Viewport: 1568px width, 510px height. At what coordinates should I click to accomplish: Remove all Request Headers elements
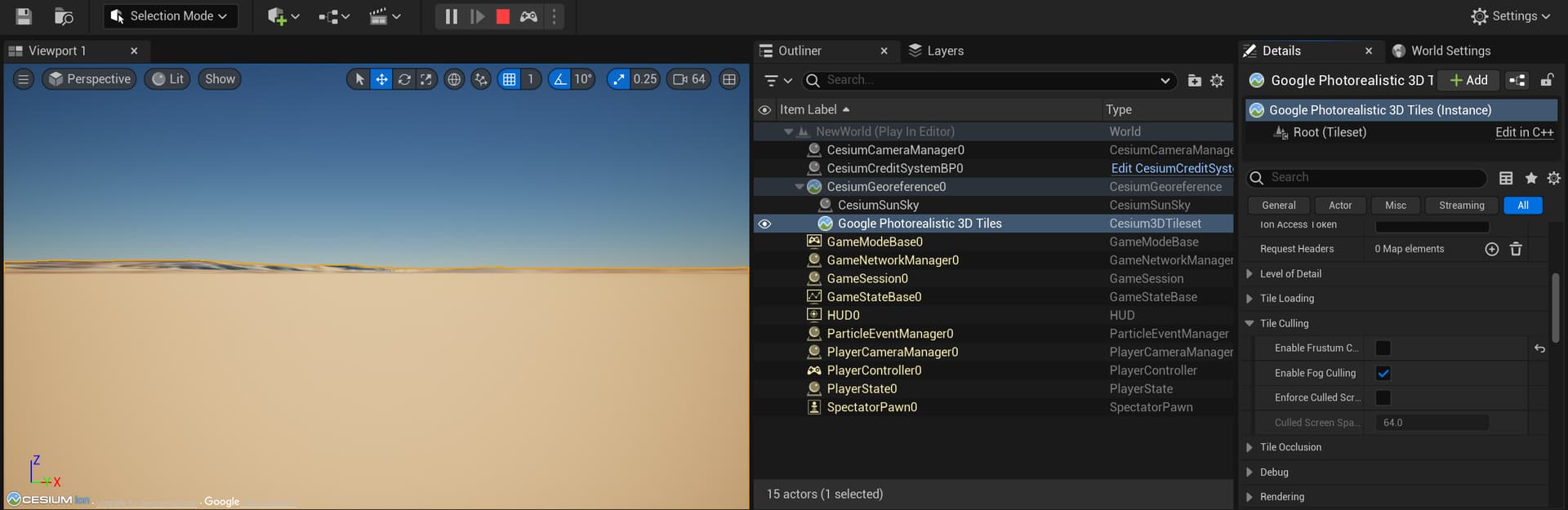[x=1516, y=249]
